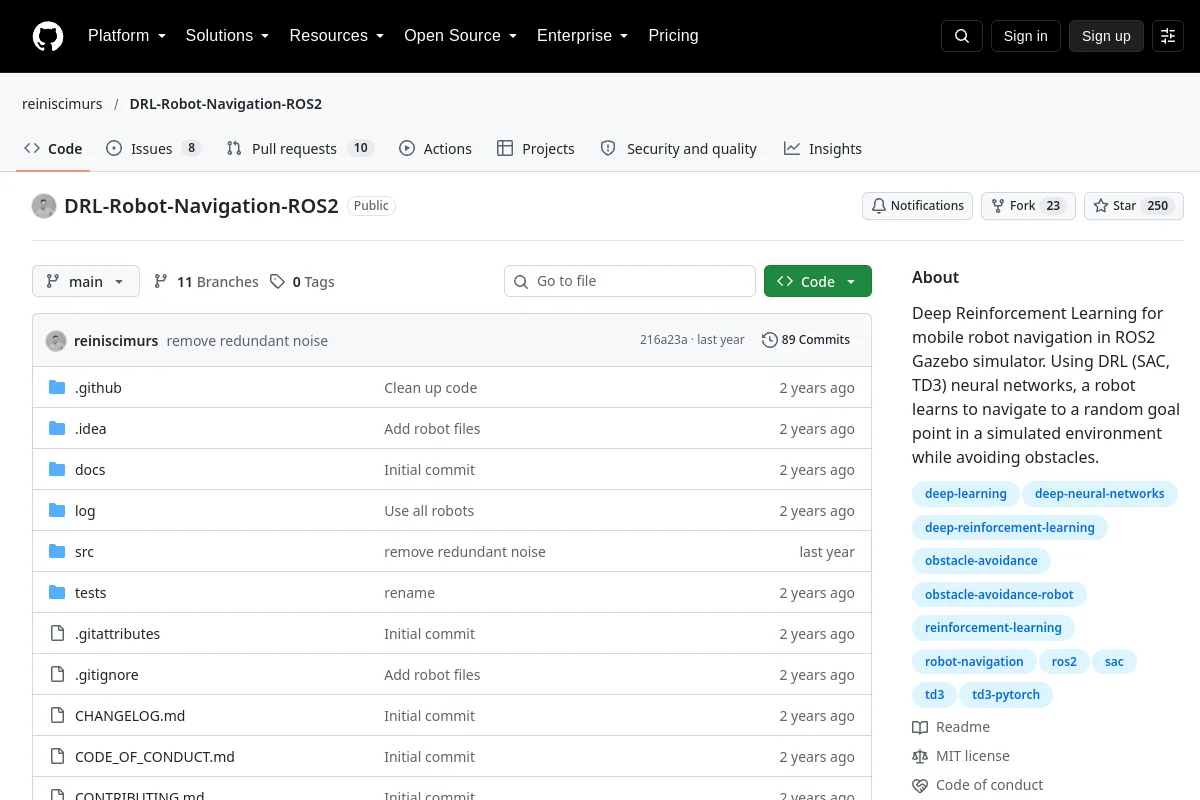The width and height of the screenshot is (1200, 800).
Task: Click the tests folder icon
Action: 57,593
